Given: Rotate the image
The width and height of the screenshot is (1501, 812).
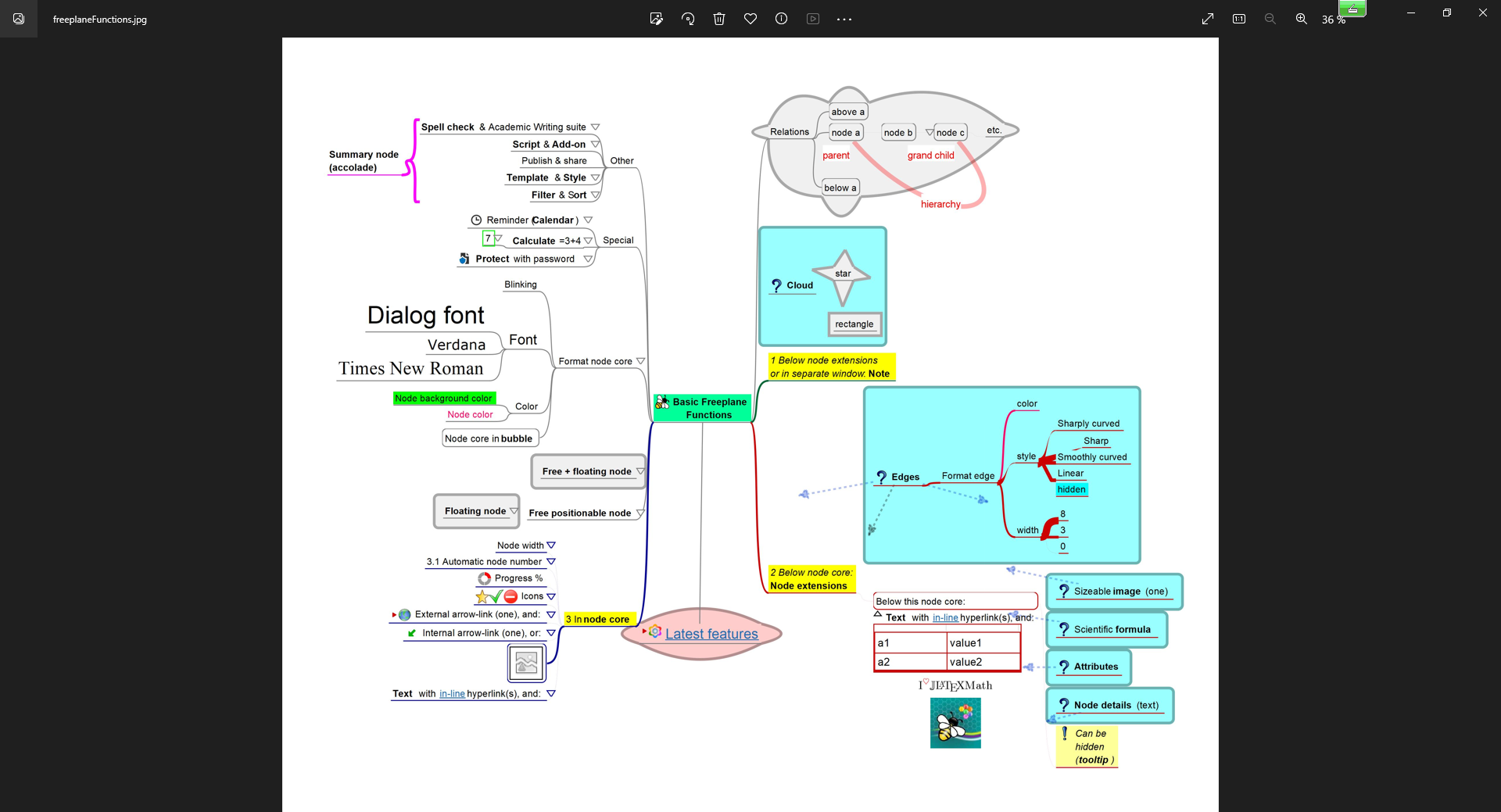Looking at the screenshot, I should [x=688, y=19].
